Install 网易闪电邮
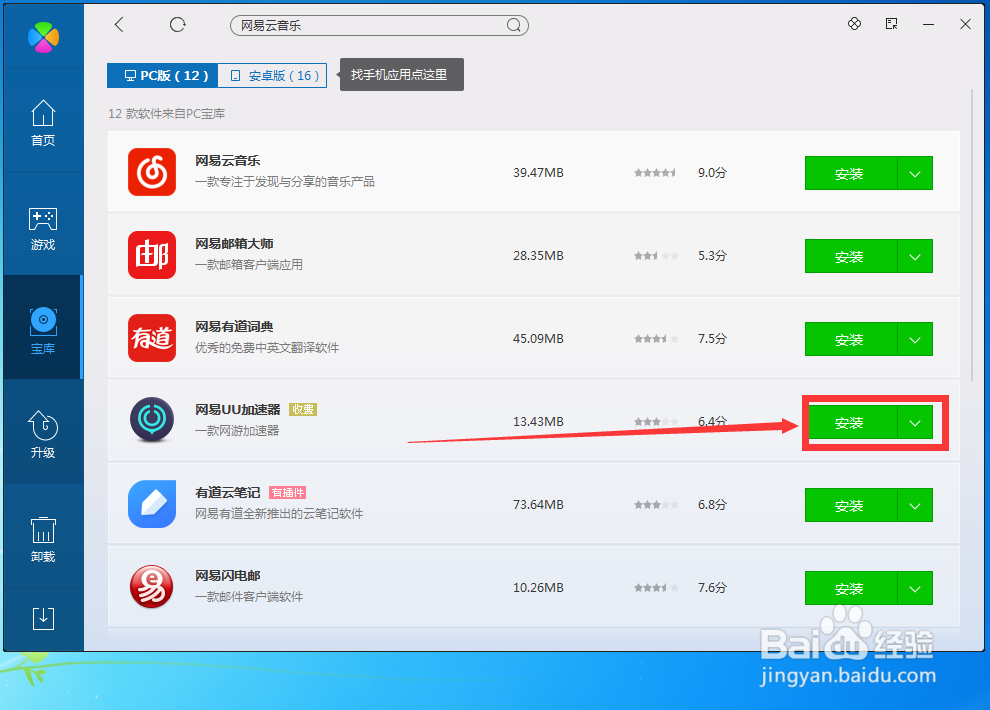Viewport: 990px width, 710px height. tap(850, 588)
